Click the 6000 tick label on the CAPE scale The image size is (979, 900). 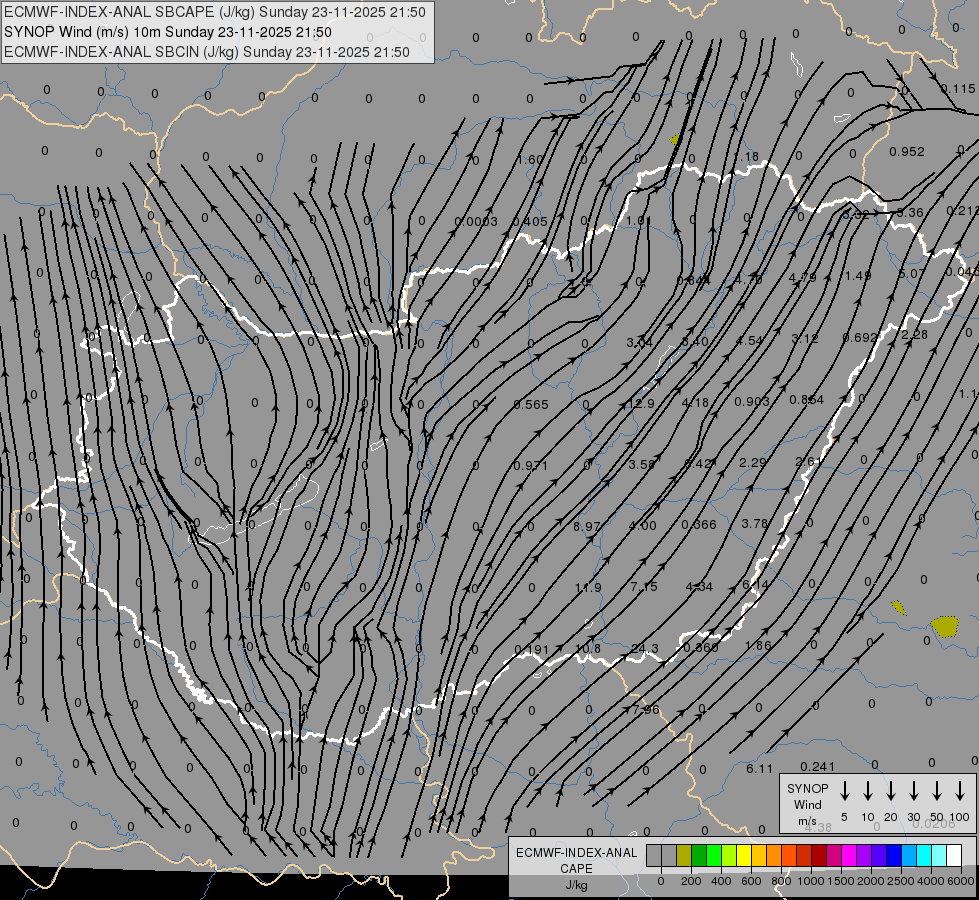coord(961,882)
